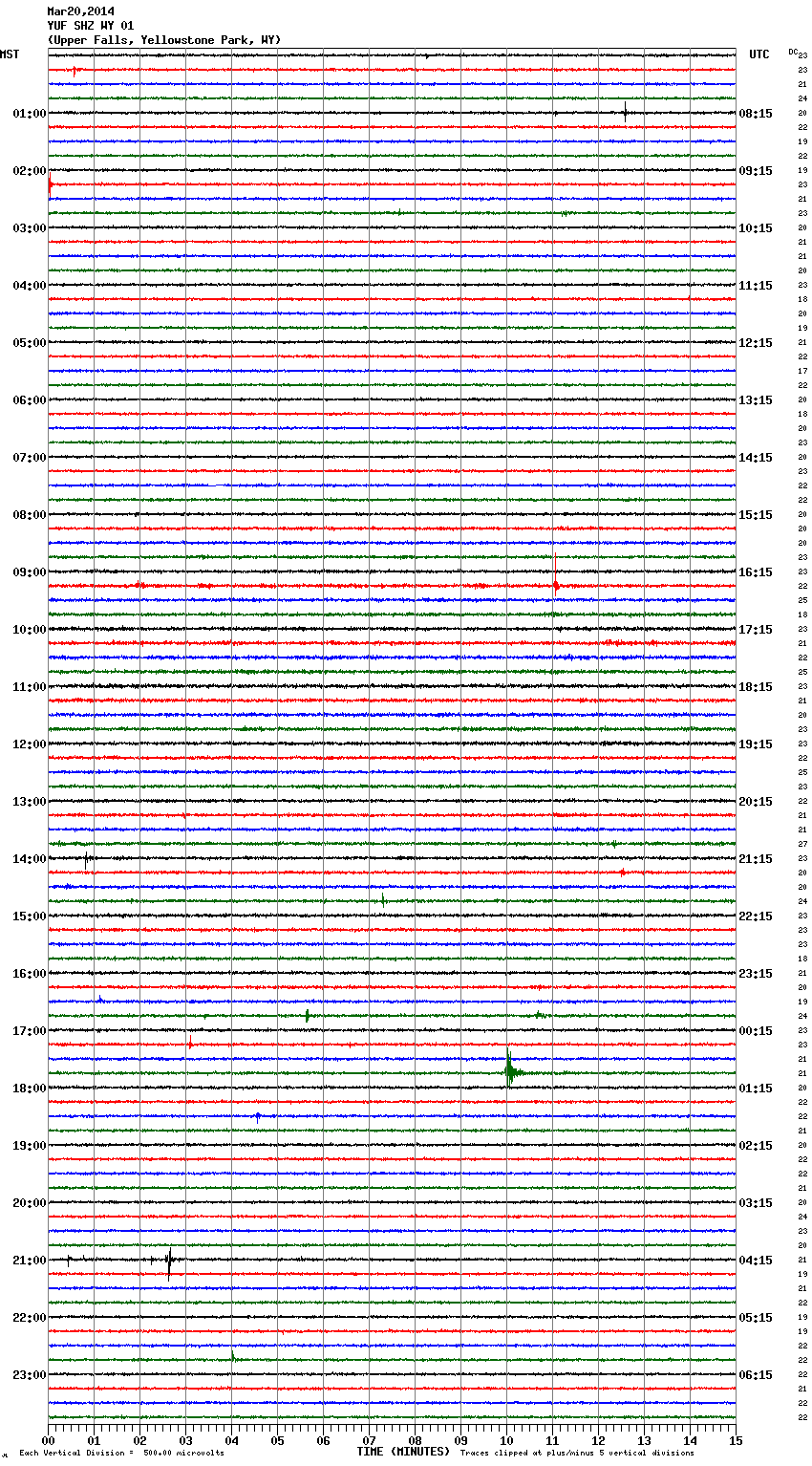Screen dimensions: 812x1466
Task: Select the 12:00 MST time label
Action: (29, 744)
